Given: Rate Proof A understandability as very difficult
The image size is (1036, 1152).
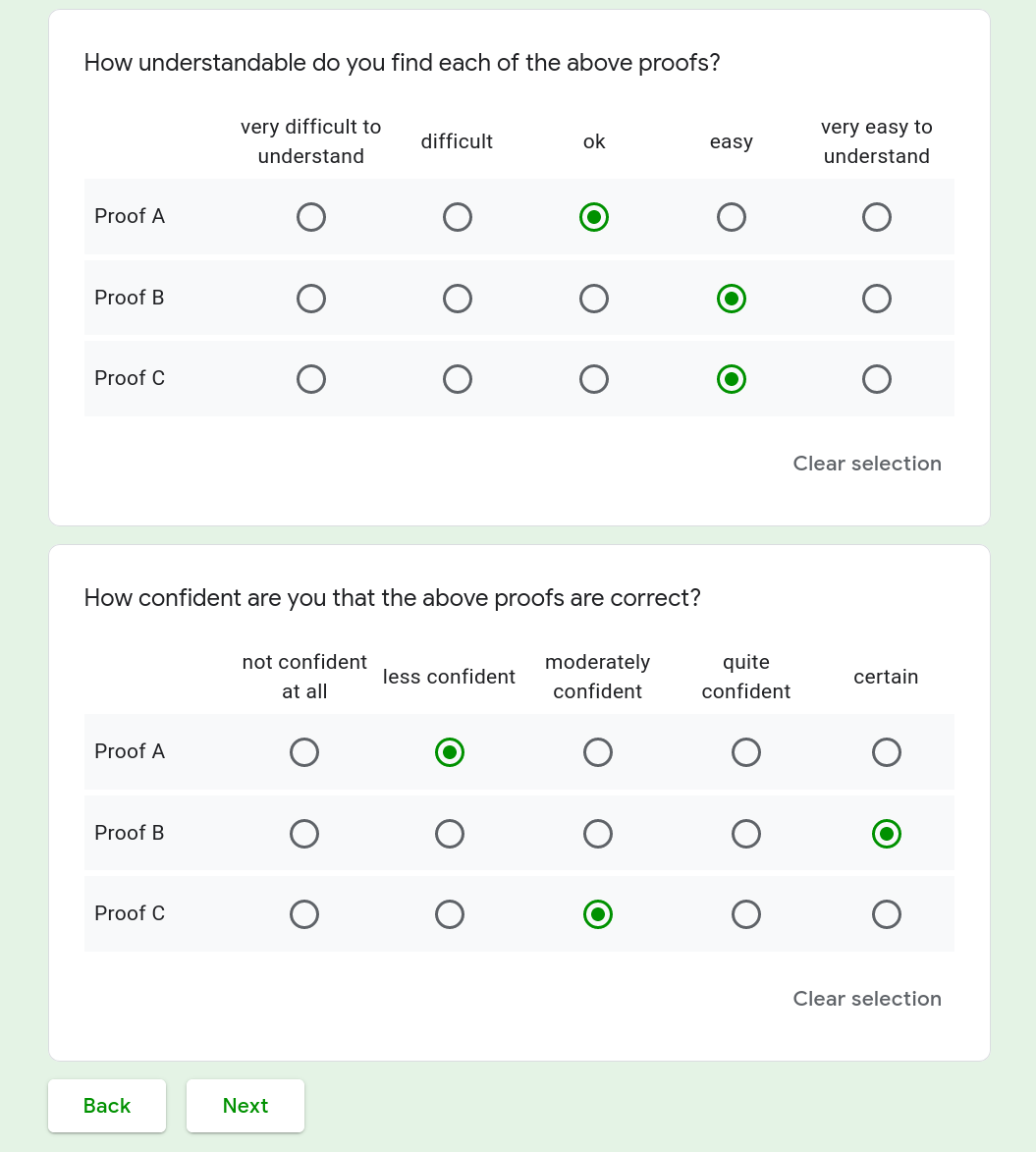Looking at the screenshot, I should click(311, 217).
